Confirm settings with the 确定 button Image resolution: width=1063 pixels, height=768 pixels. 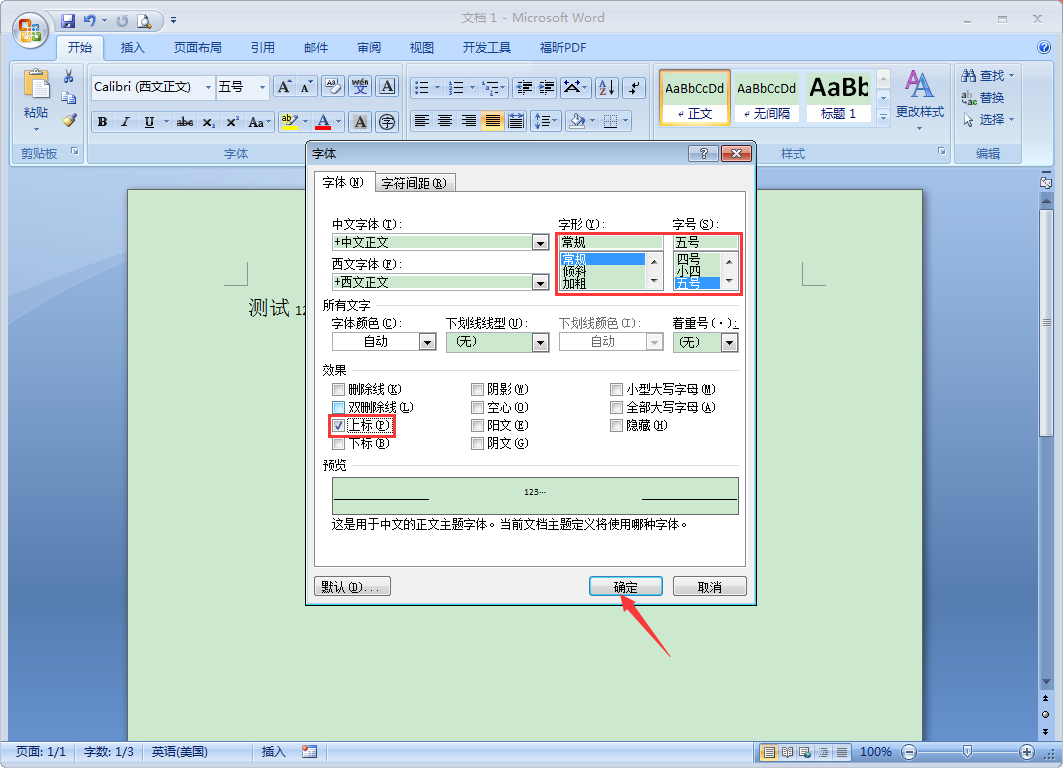[625, 586]
